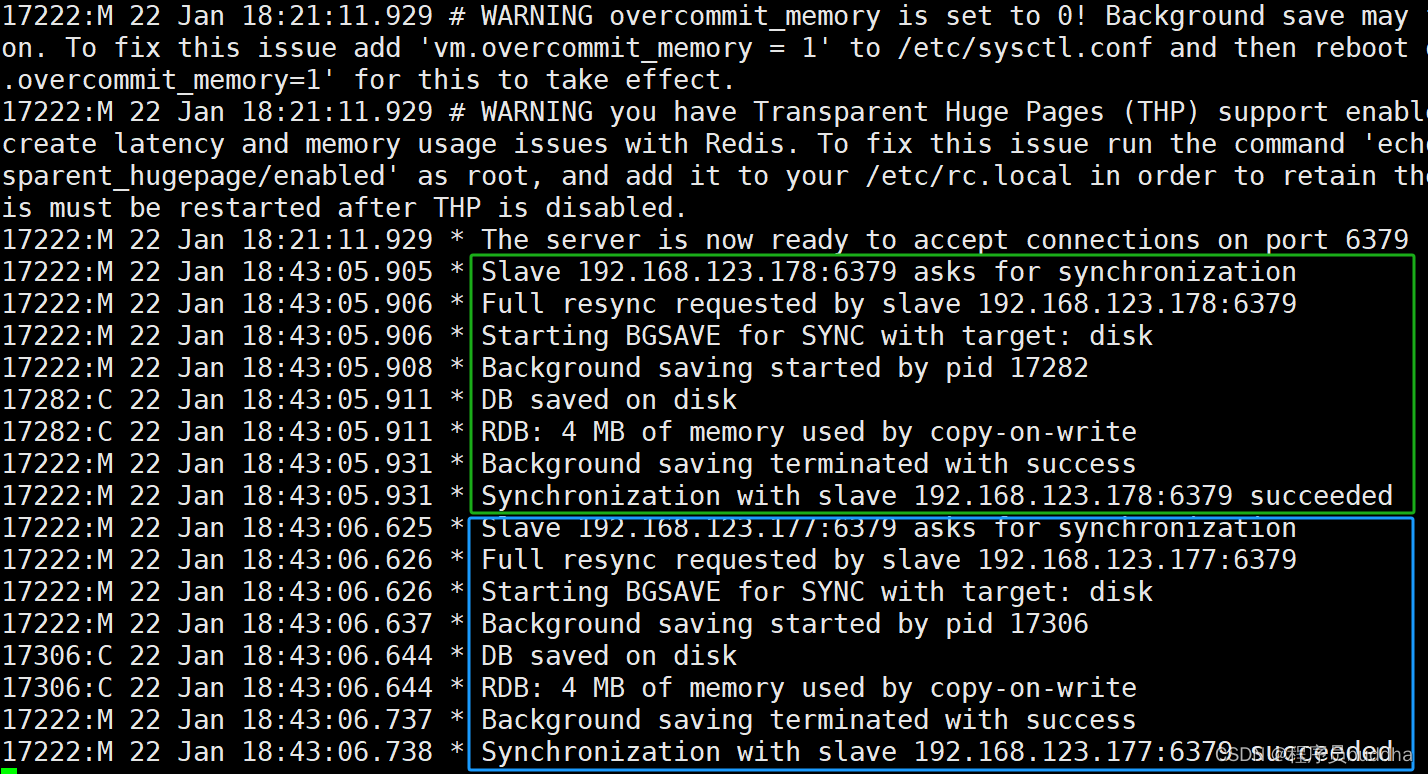Click the 'Transparent Huge Pages (THP)' warning text
Viewport: 1428px width, 774px height.
point(978,112)
